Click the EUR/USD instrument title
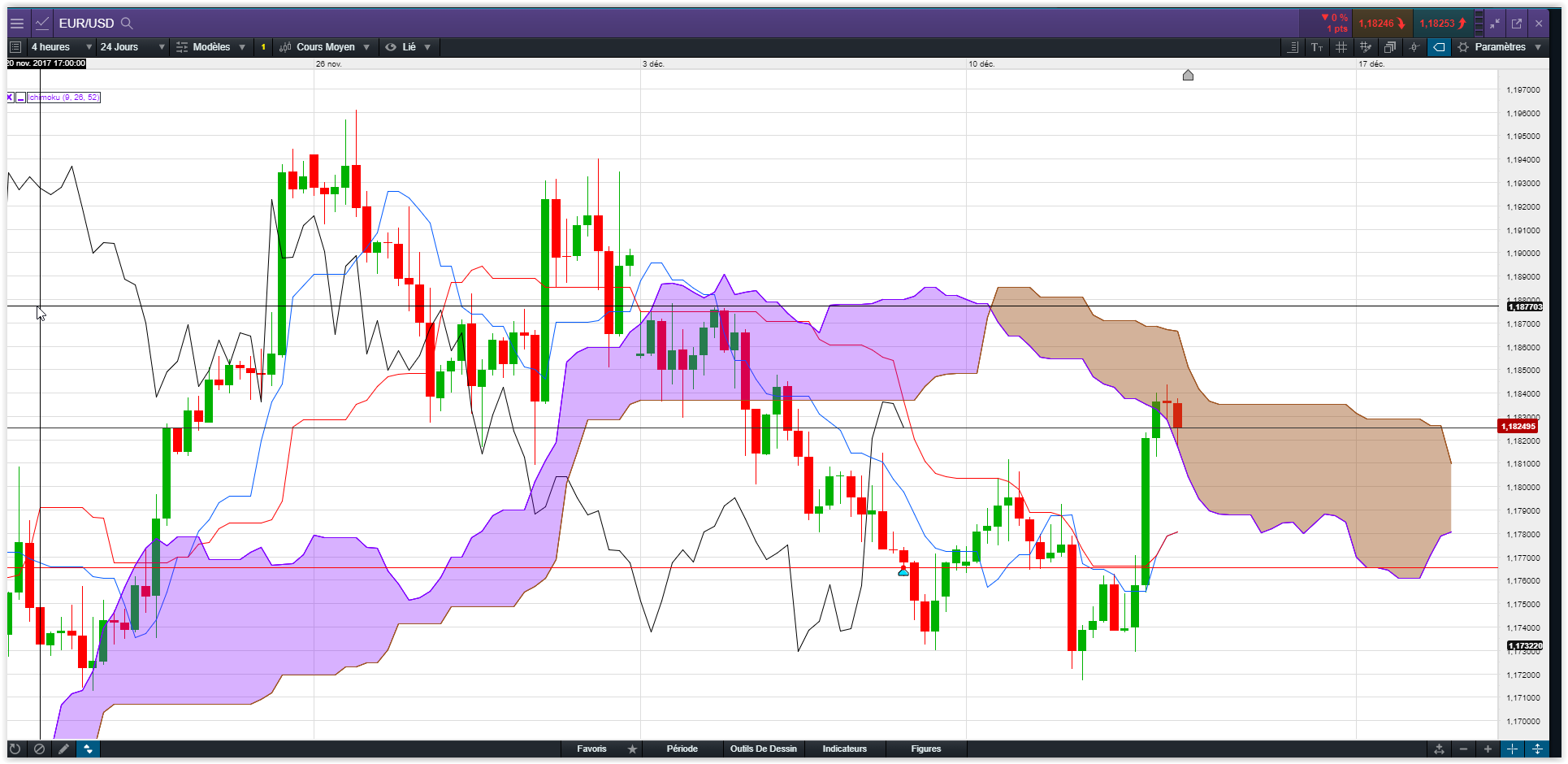 (x=86, y=24)
